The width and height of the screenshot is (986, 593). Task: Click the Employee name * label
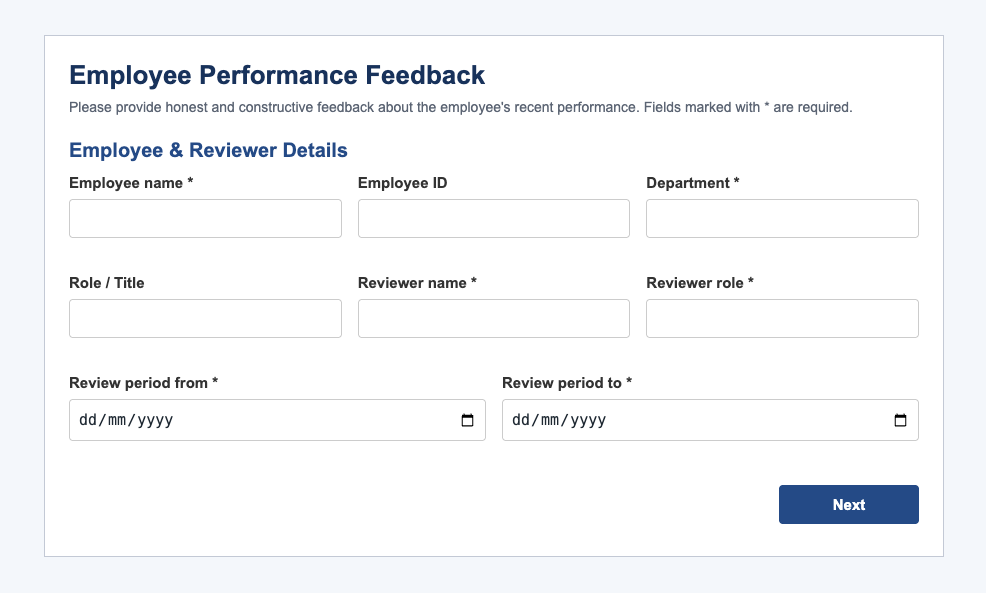[131, 183]
